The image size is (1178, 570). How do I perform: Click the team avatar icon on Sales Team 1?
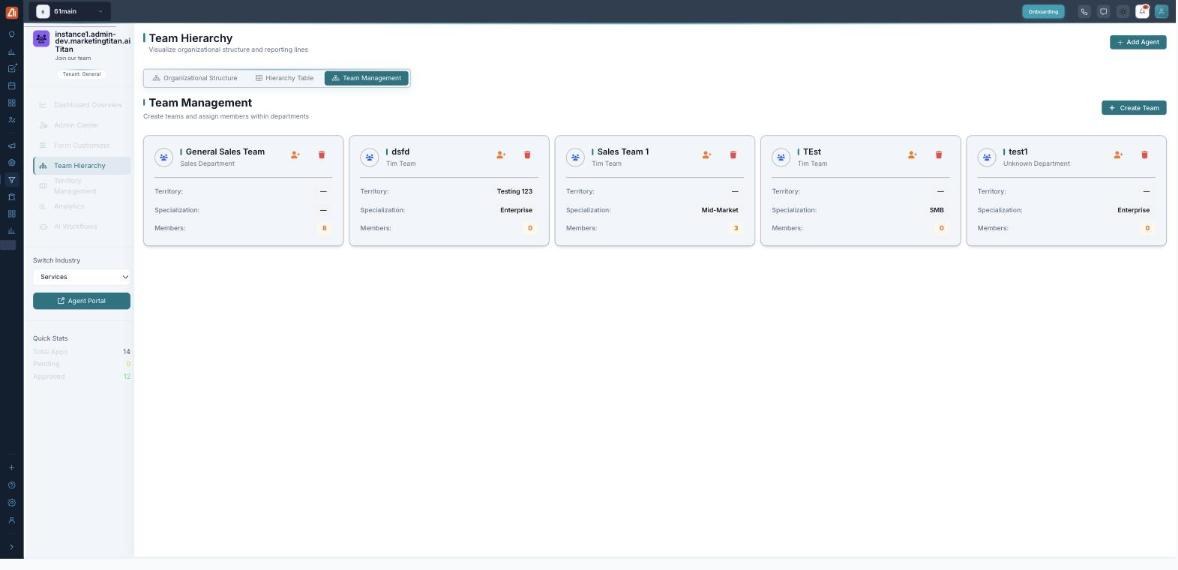[x=575, y=157]
